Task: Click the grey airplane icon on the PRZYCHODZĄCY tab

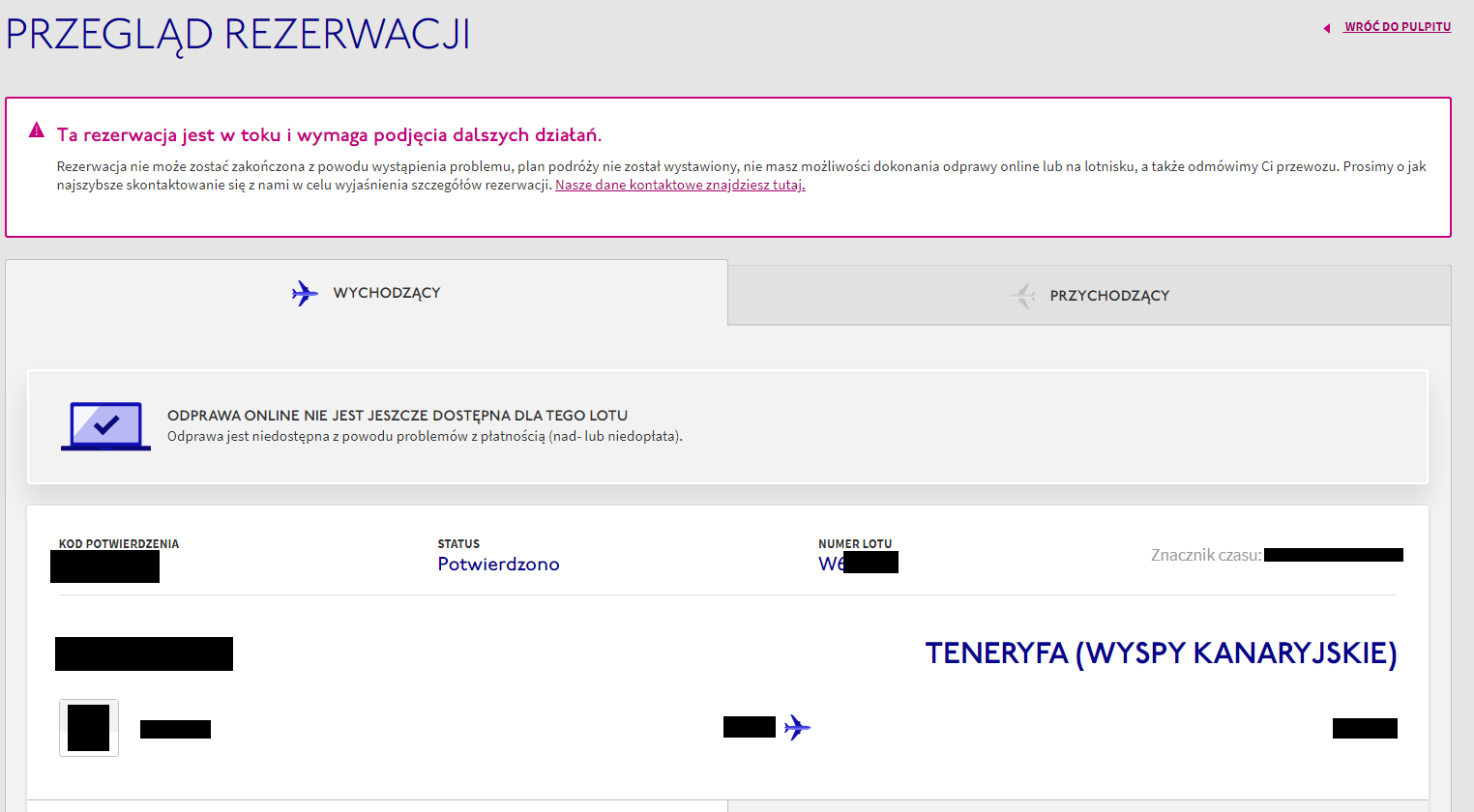Action: click(1022, 296)
